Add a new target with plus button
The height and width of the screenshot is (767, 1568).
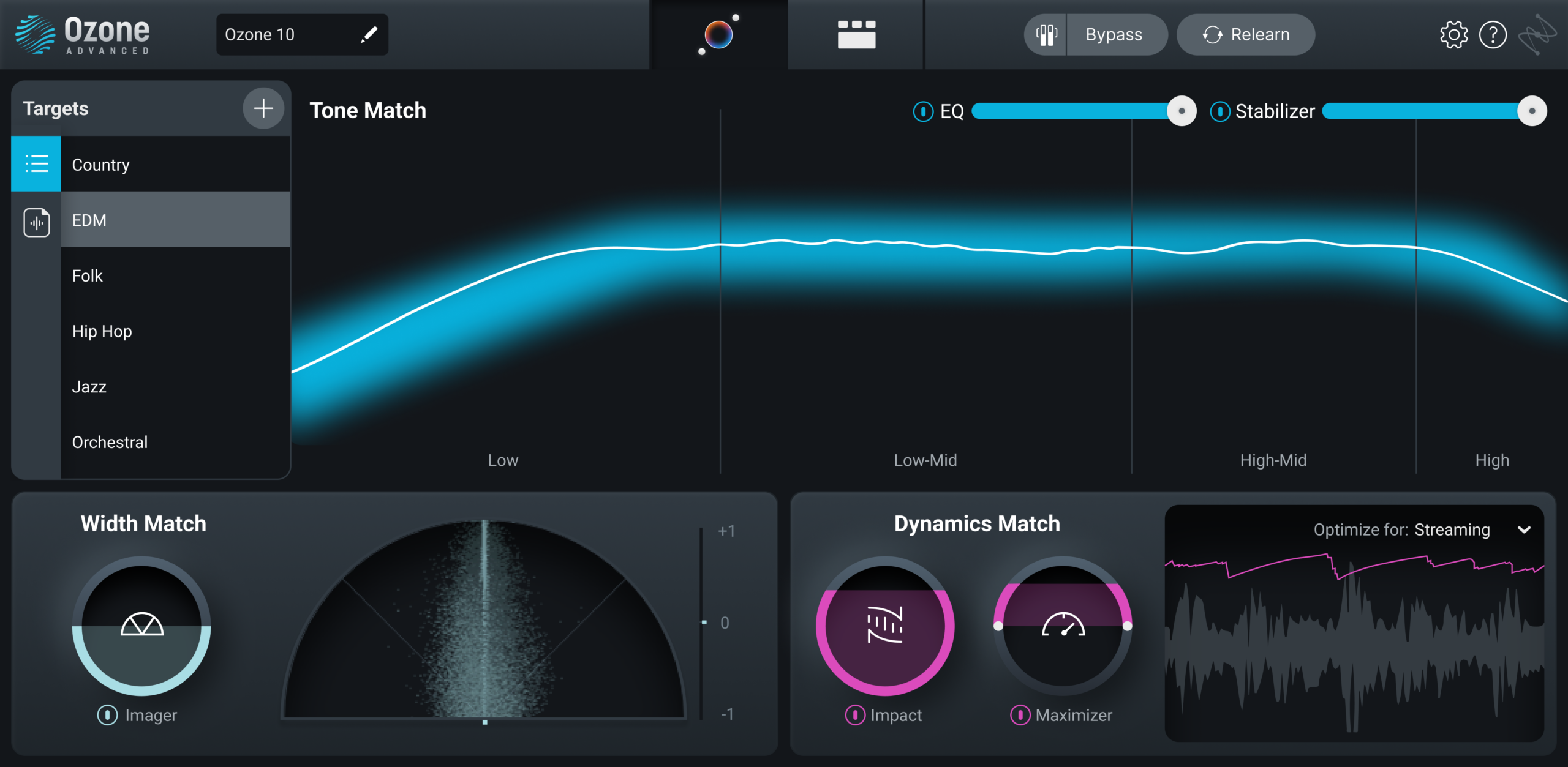pyautogui.click(x=263, y=108)
